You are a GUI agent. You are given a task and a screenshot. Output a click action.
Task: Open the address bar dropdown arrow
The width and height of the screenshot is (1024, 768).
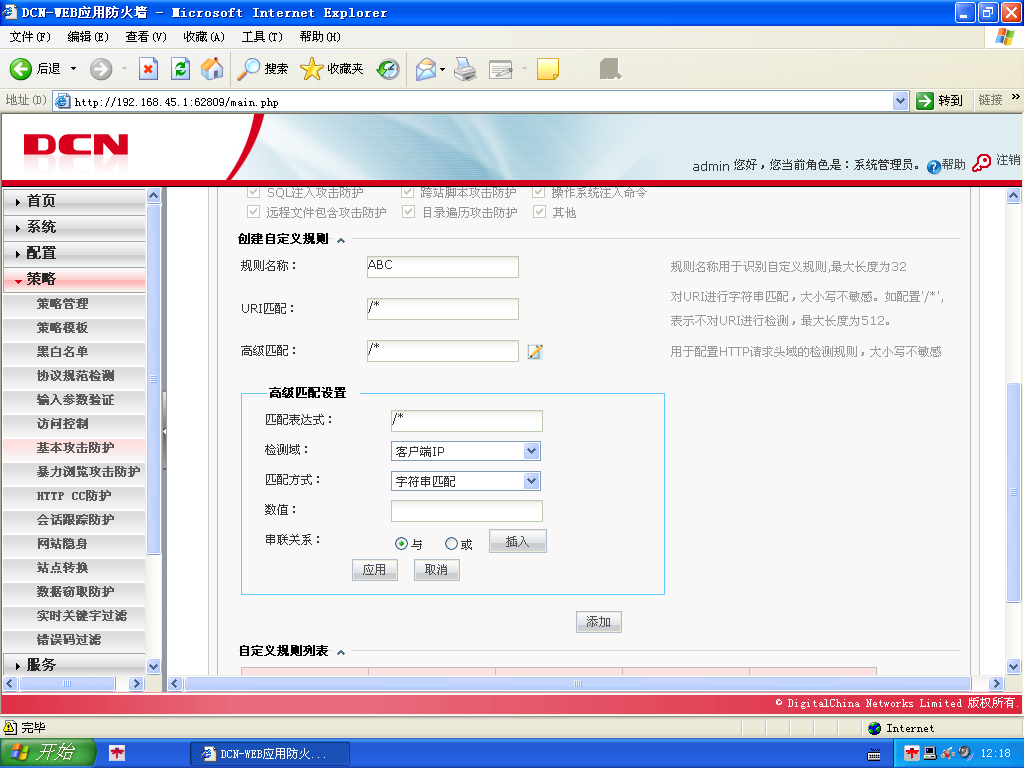[901, 101]
